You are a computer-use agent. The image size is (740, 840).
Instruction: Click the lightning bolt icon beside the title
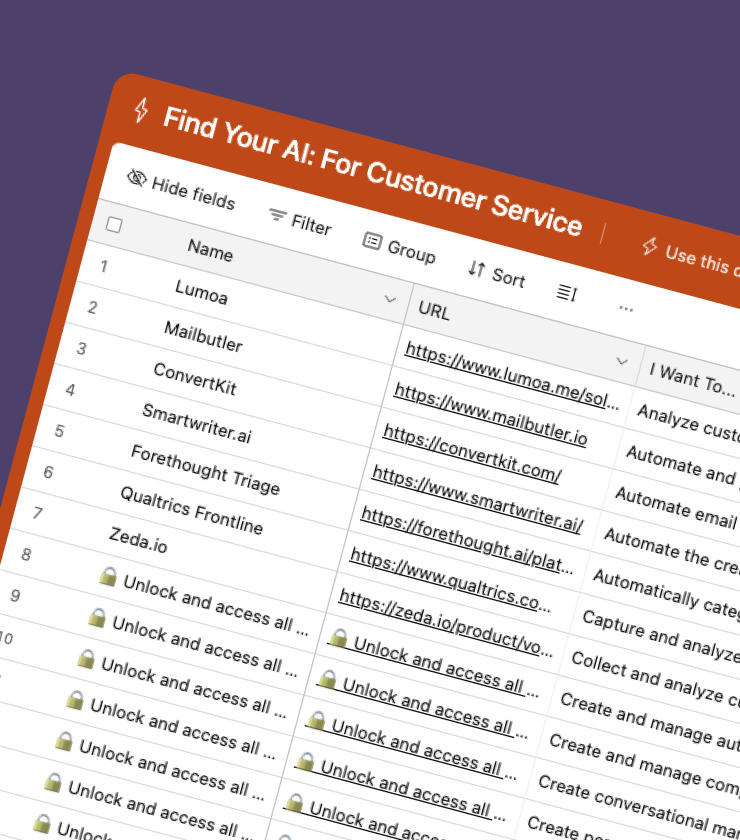pyautogui.click(x=141, y=107)
